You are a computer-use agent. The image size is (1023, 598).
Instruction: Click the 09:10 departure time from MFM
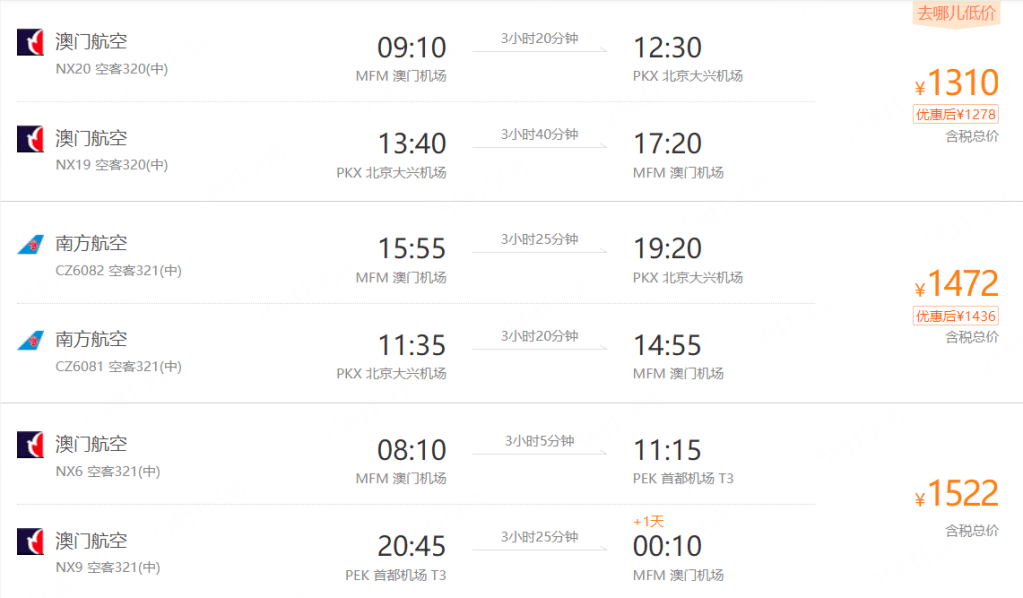tap(411, 47)
